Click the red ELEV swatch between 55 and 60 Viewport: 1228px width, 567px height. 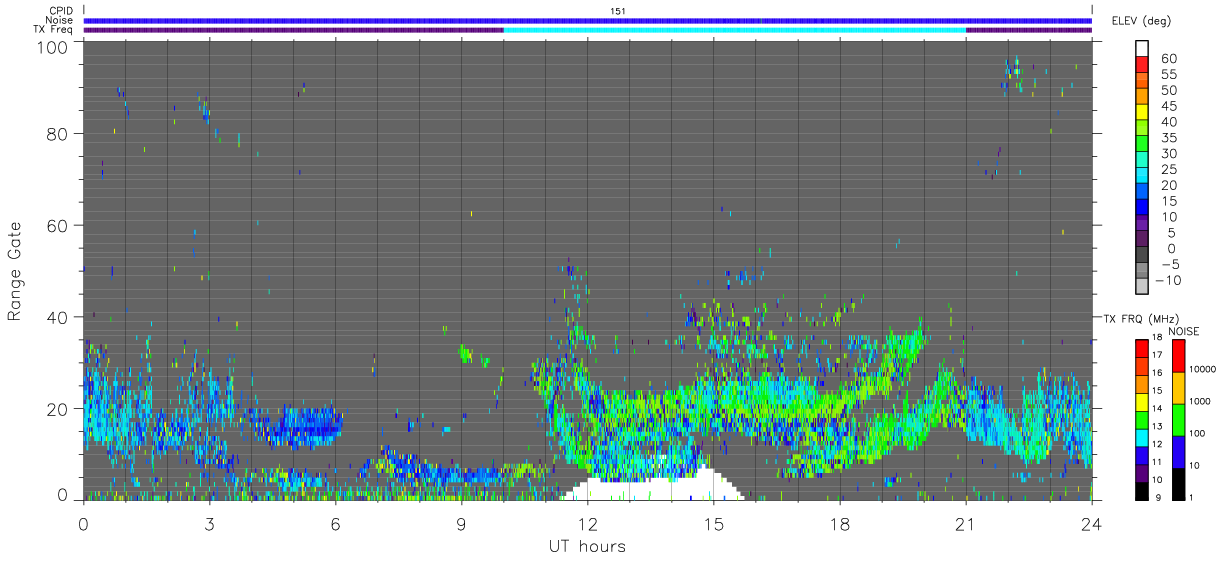(x=1142, y=66)
